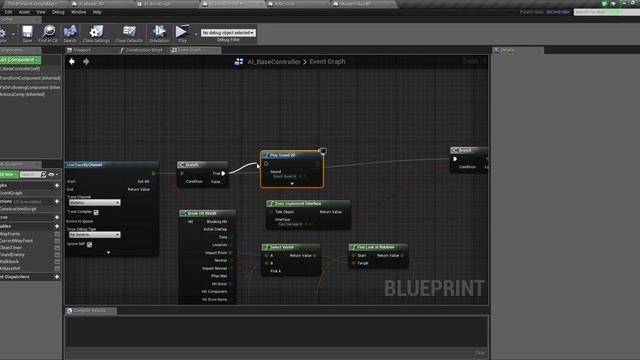The height and width of the screenshot is (360, 640).
Task: Click the Play toolbar button
Action: click(182, 33)
